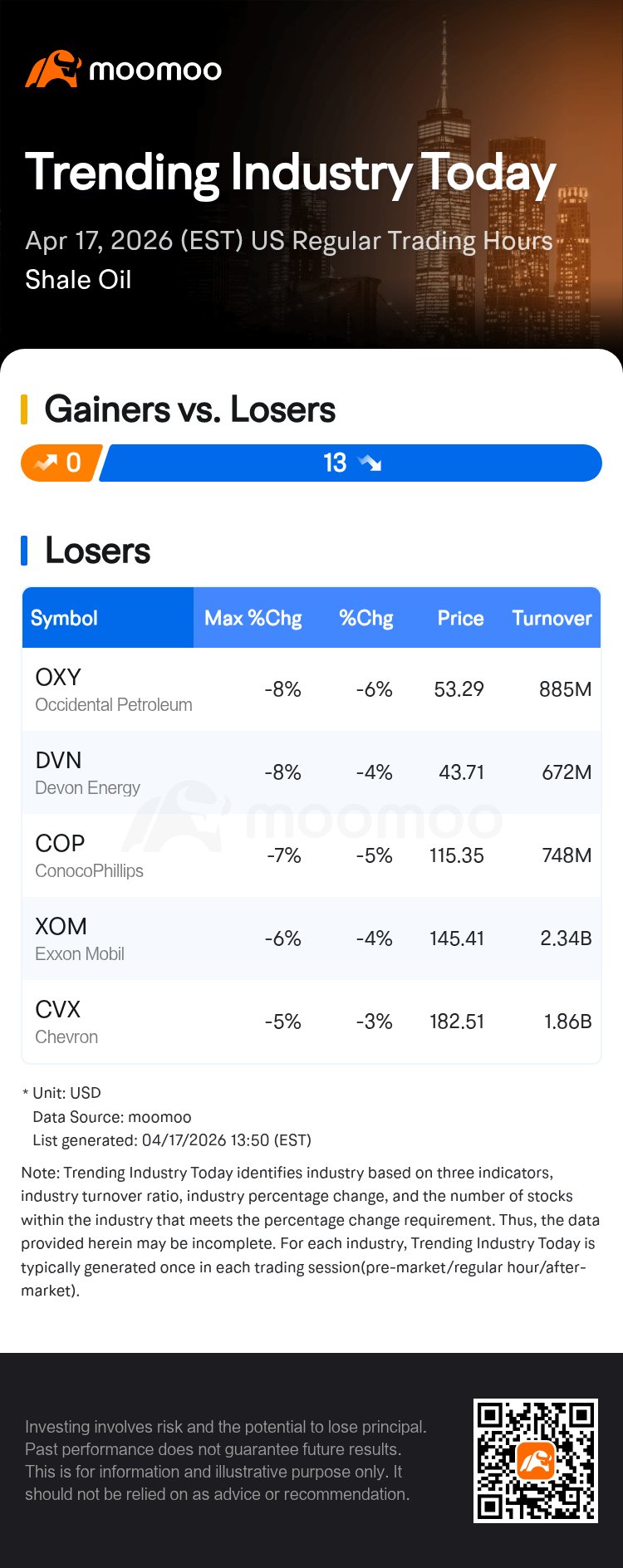Click the losers down-arrow icon

point(369,463)
